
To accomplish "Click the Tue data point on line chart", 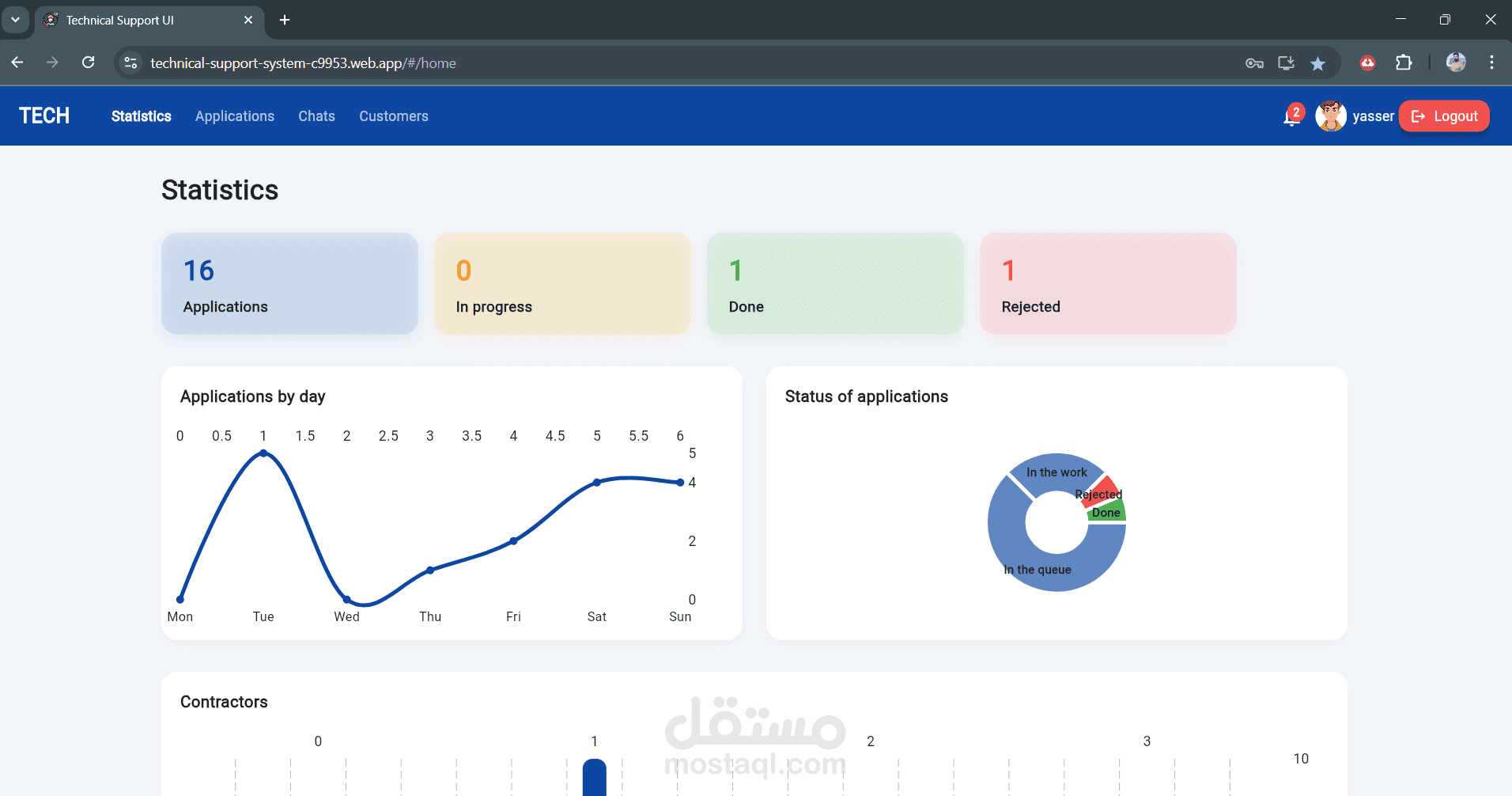I will coord(263,453).
